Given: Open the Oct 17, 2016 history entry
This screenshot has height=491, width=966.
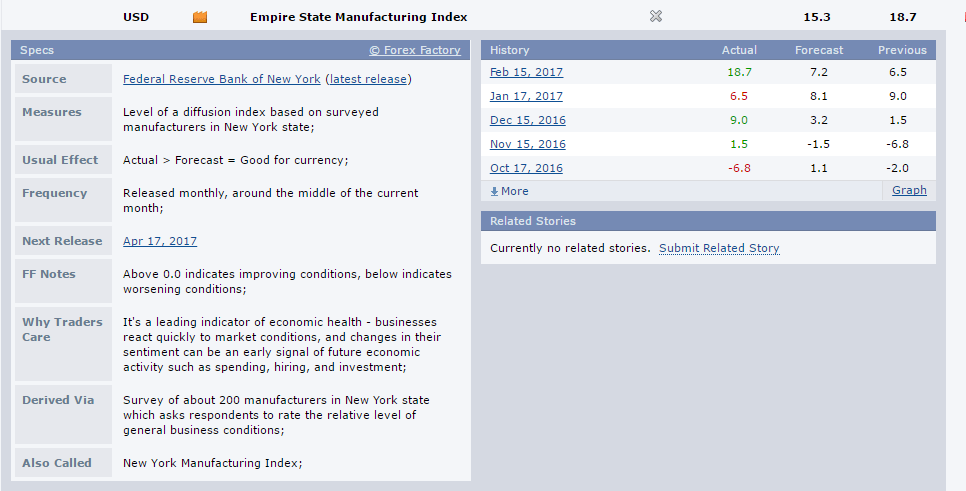Looking at the screenshot, I should pyautogui.click(x=526, y=168).
